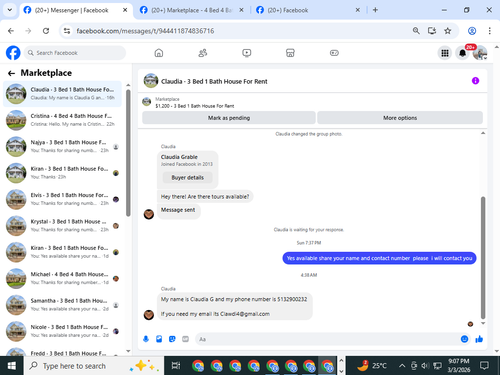The height and width of the screenshot is (375, 500).
Task: Go to Home feed icon
Action: point(159,53)
